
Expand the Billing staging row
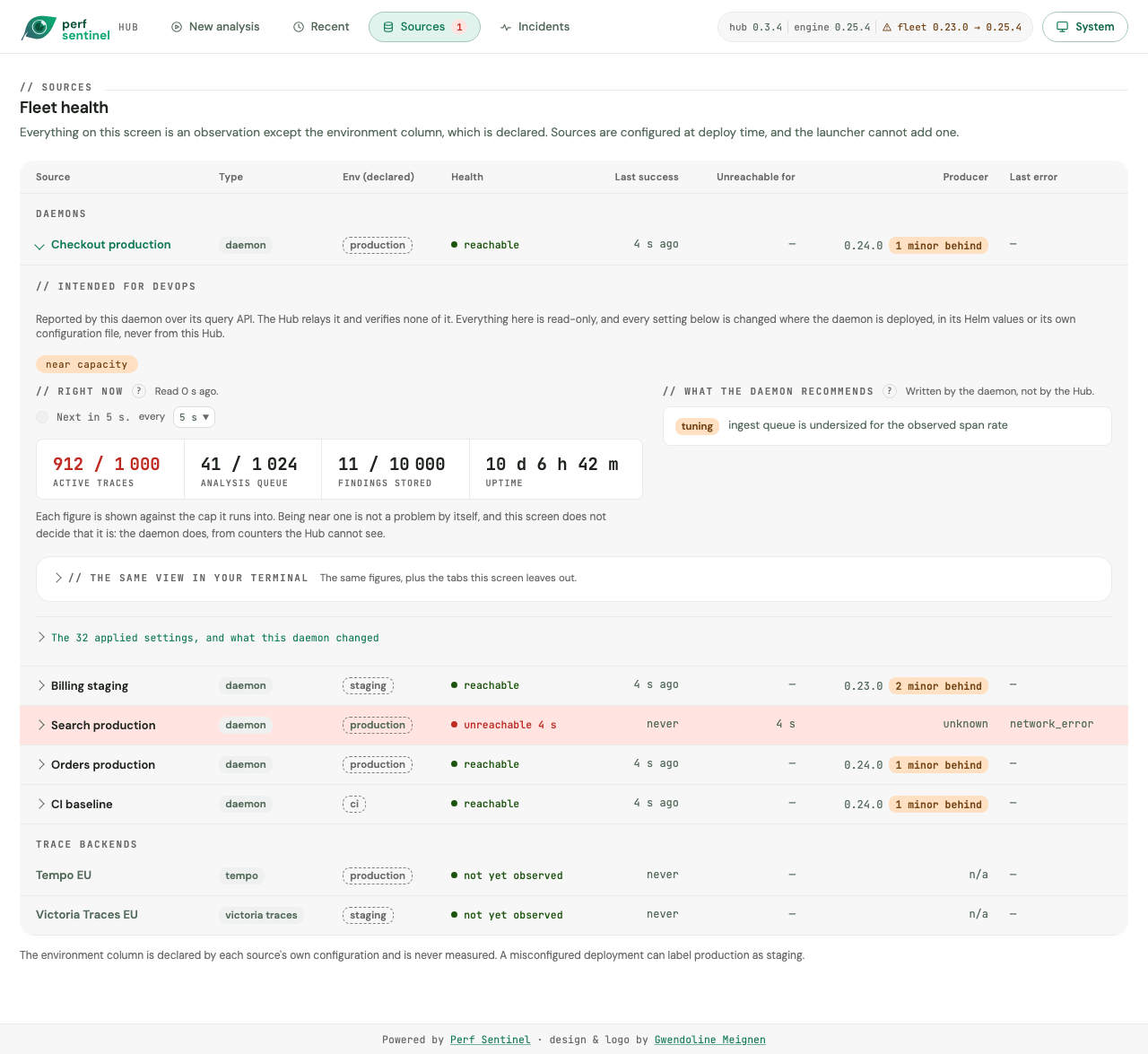click(x=41, y=685)
